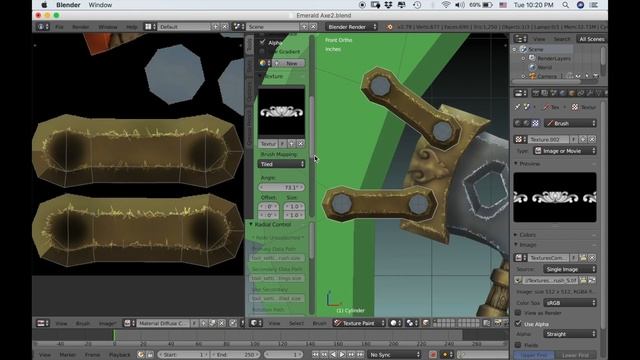640x360 pixels.
Task: Click the brush texture thumbnail in tool shelf
Action: click(x=281, y=112)
